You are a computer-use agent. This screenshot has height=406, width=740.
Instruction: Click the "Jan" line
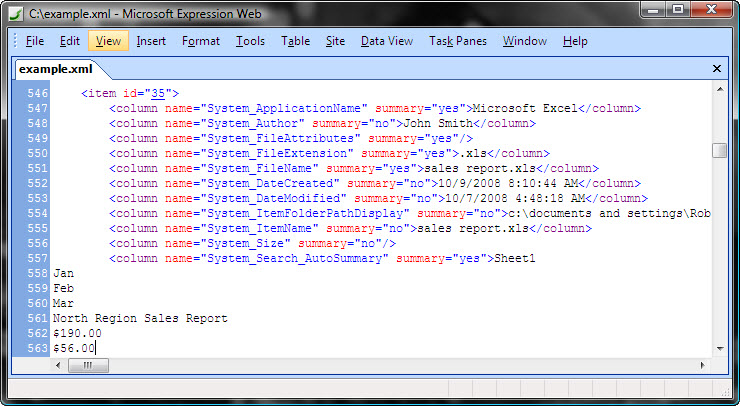pos(63,273)
